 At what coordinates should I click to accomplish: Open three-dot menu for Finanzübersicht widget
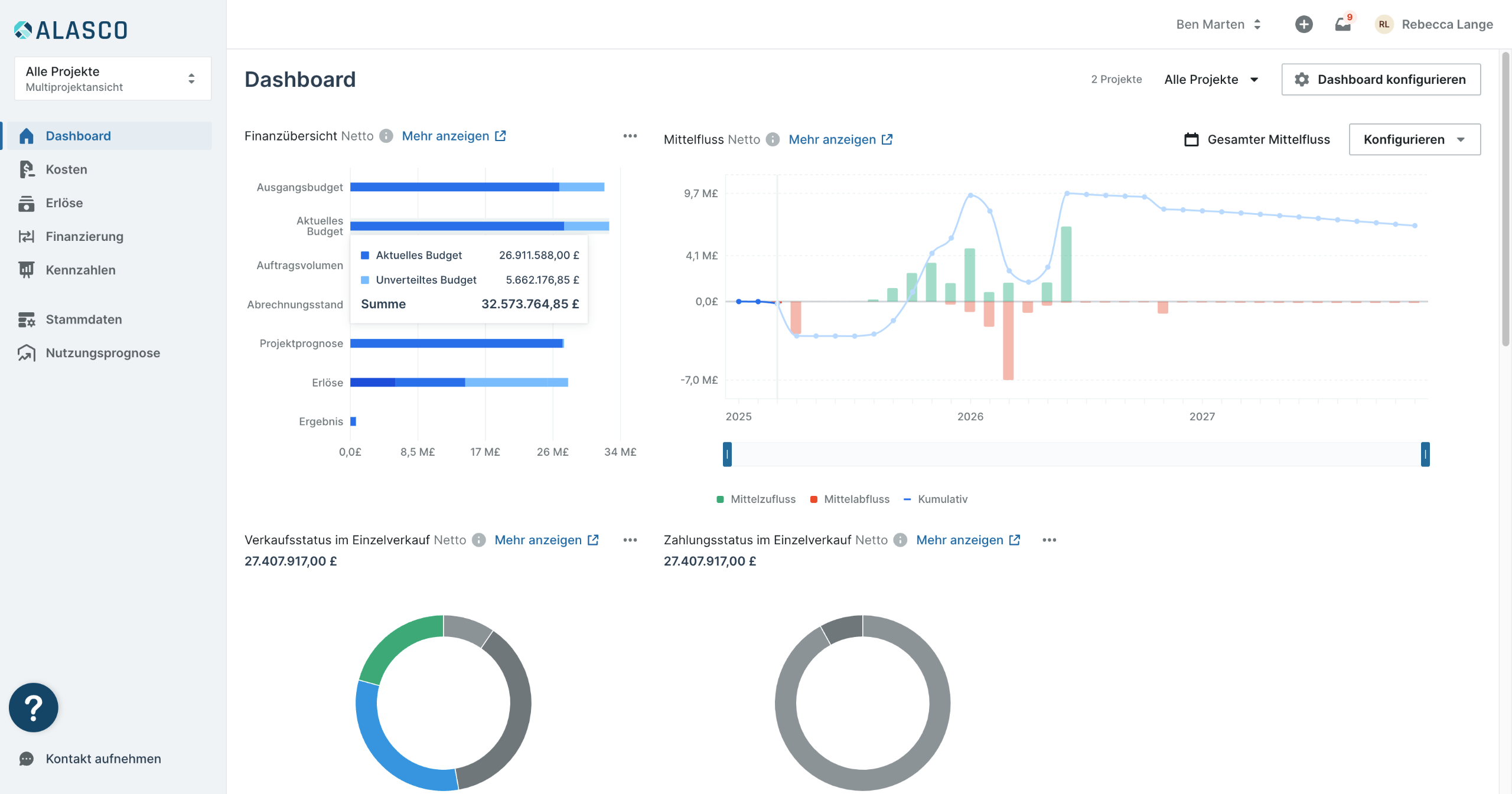(630, 136)
